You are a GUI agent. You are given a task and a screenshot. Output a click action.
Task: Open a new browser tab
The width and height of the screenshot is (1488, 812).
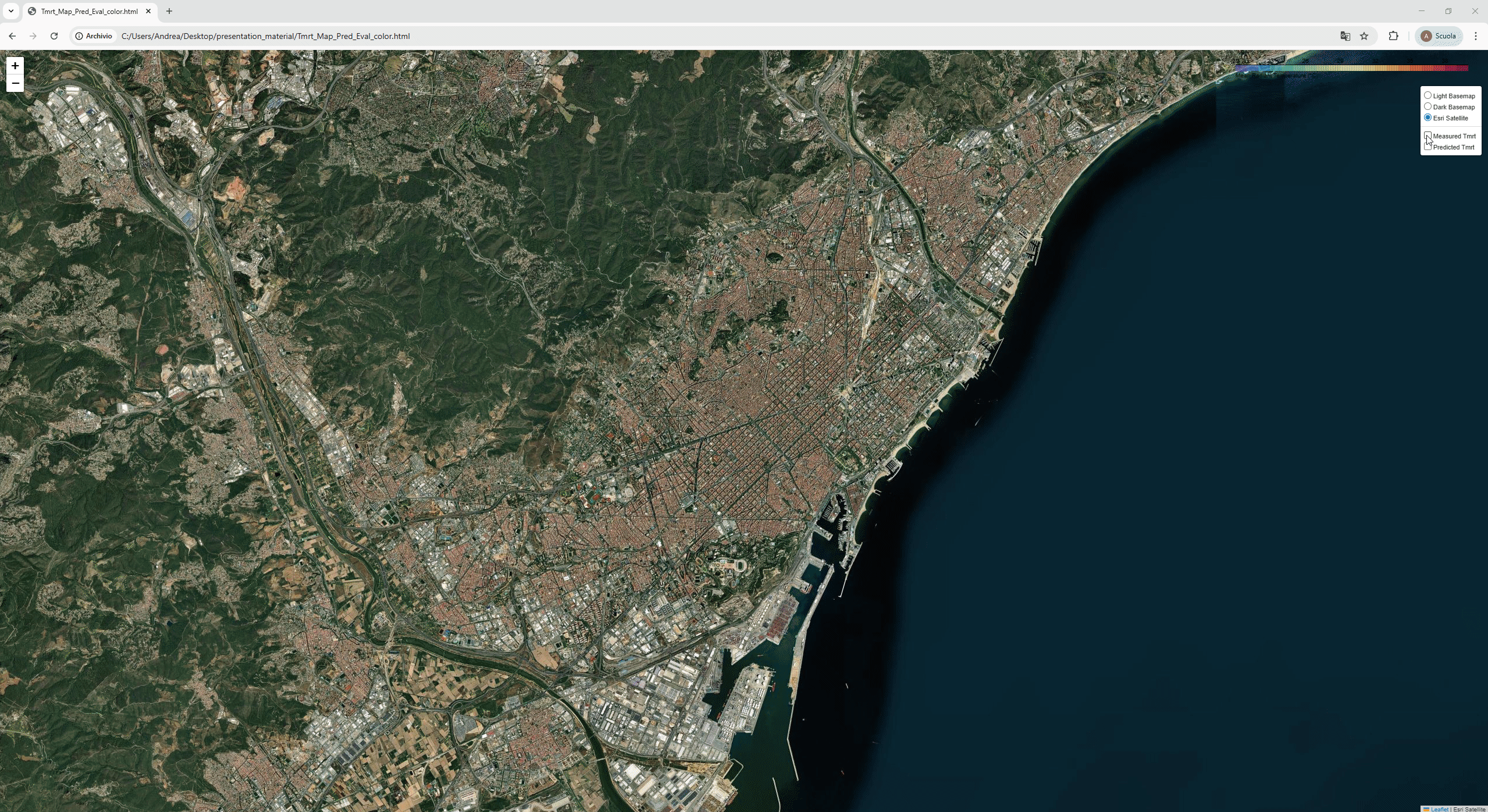click(x=169, y=11)
